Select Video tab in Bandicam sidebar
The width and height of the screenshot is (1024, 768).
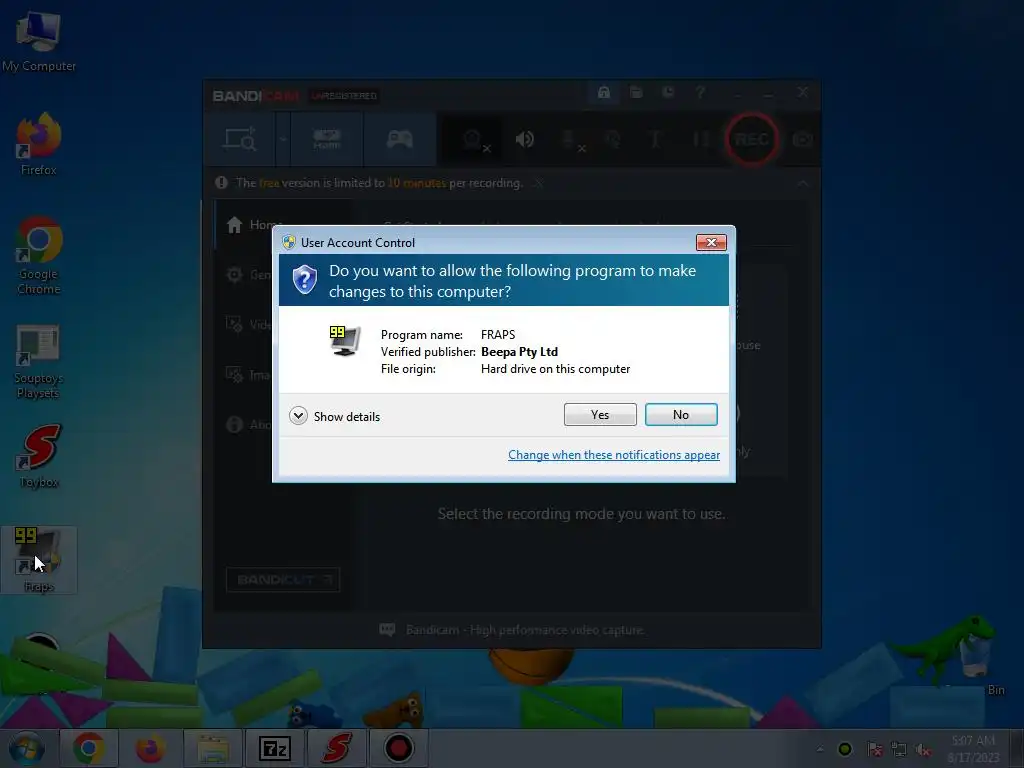tap(248, 325)
